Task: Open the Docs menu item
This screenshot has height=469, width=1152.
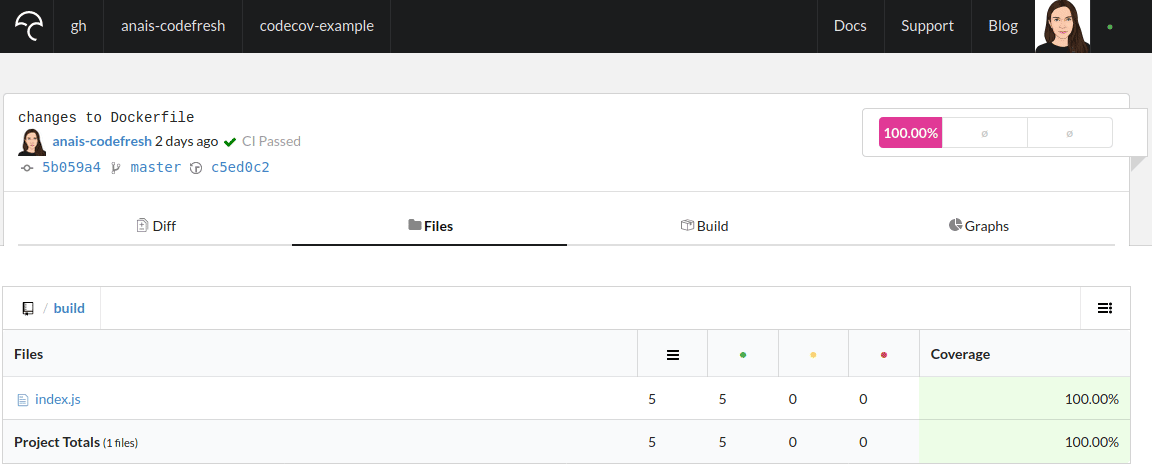Action: pyautogui.click(x=850, y=26)
